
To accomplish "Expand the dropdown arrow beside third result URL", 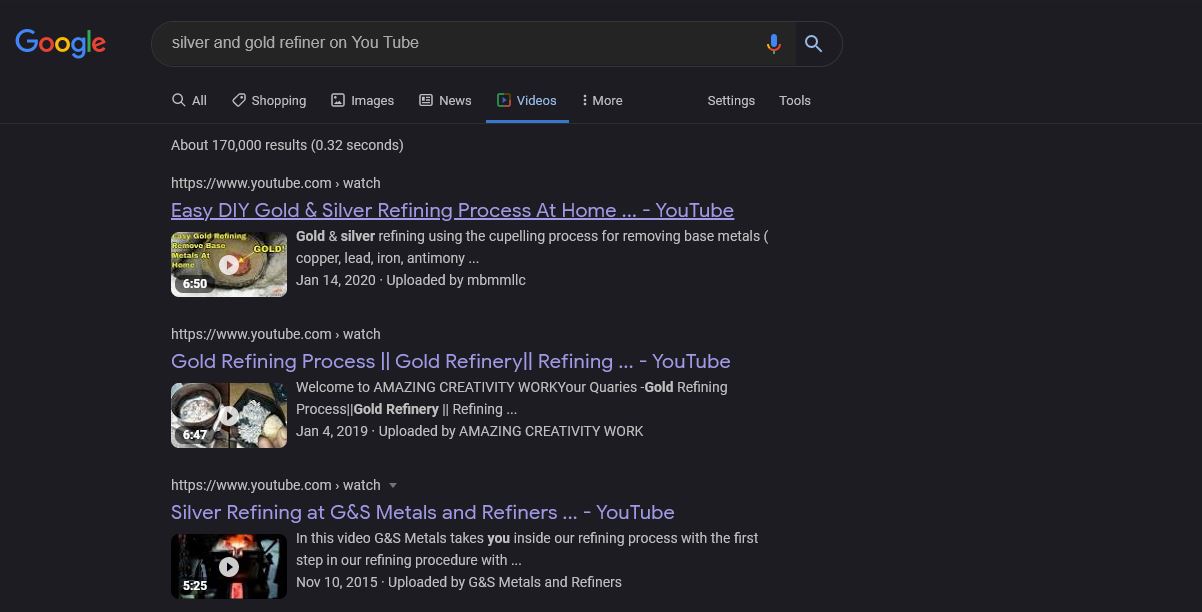I will click(392, 485).
